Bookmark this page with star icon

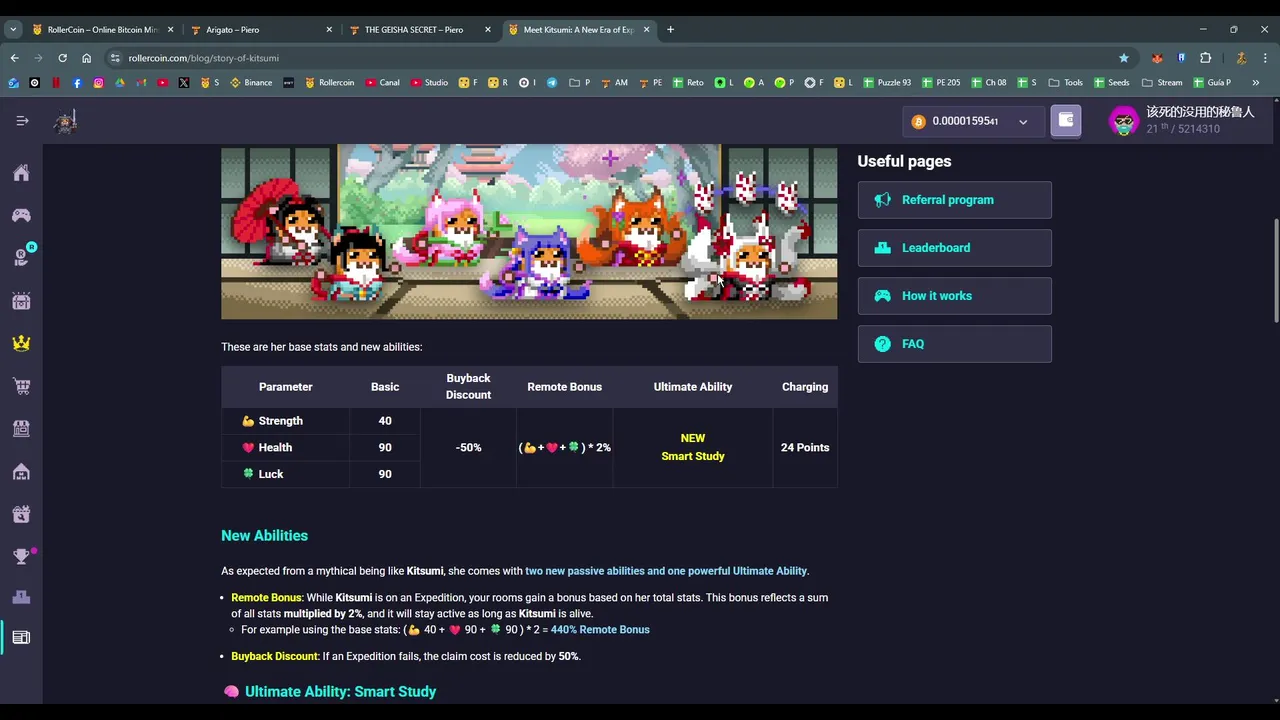(x=1124, y=58)
